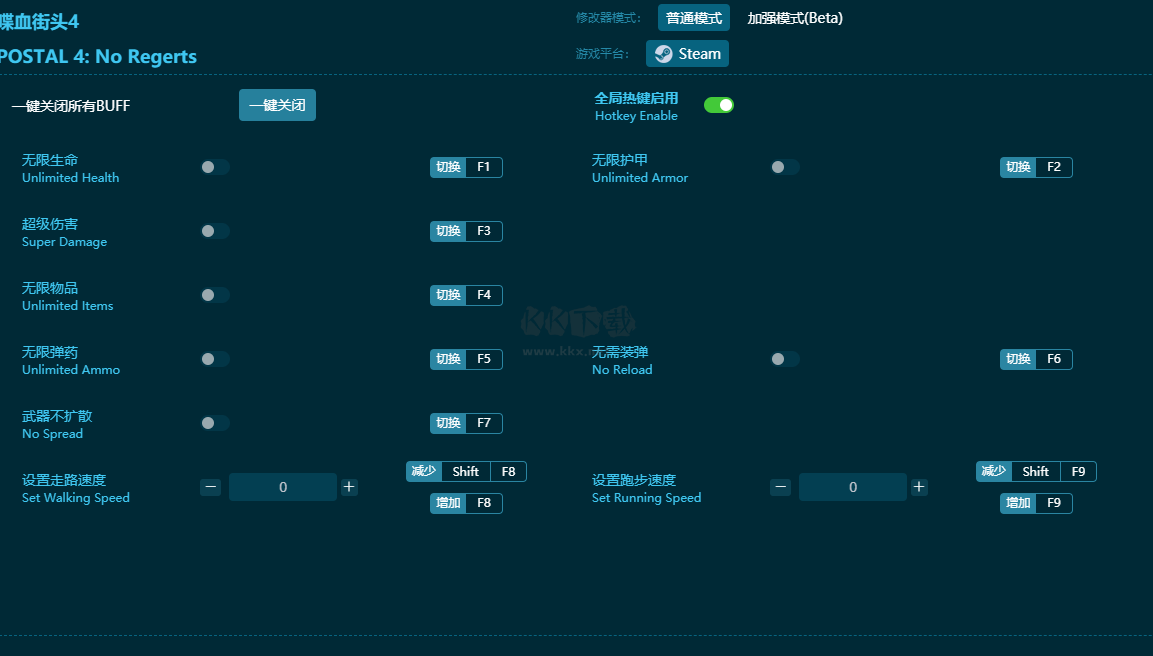Screen dimensions: 1153x656
Task: Decrease walking speed with the minus button
Action: click(x=210, y=487)
